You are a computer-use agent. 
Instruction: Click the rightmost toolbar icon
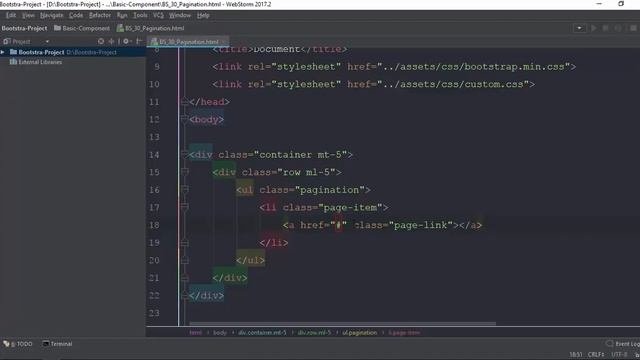click(633, 28)
